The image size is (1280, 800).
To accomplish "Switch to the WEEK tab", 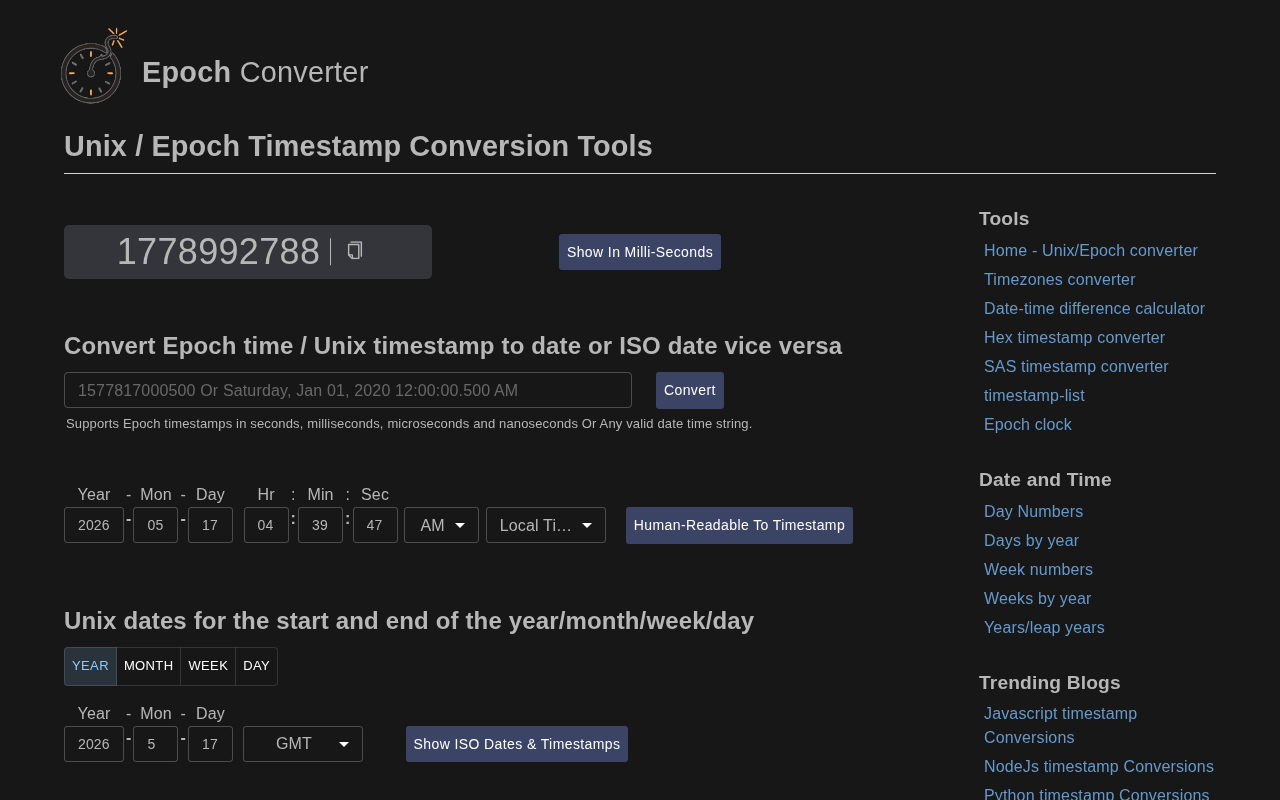I will click(208, 666).
